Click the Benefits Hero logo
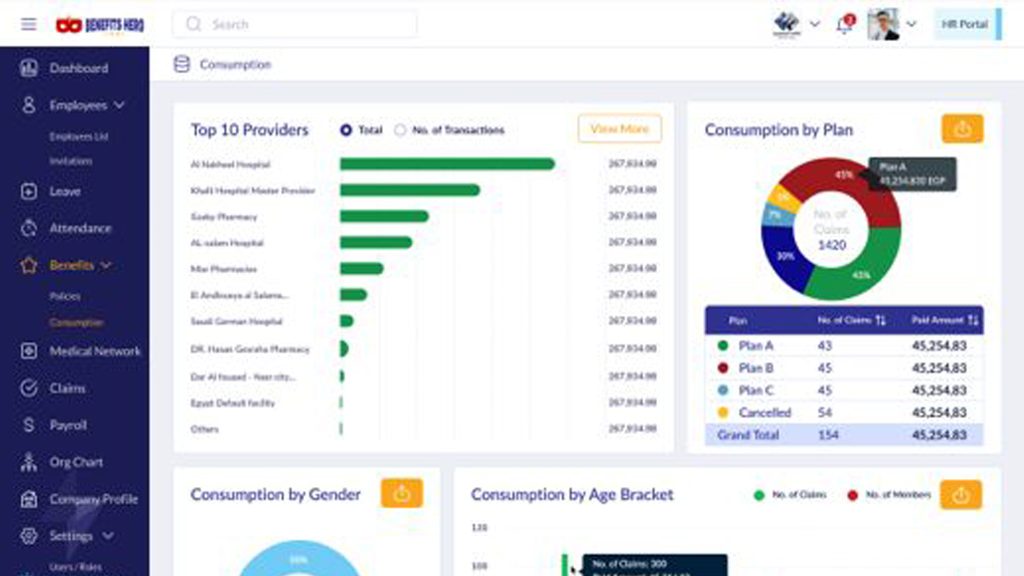The width and height of the screenshot is (1024, 576). [x=100, y=25]
